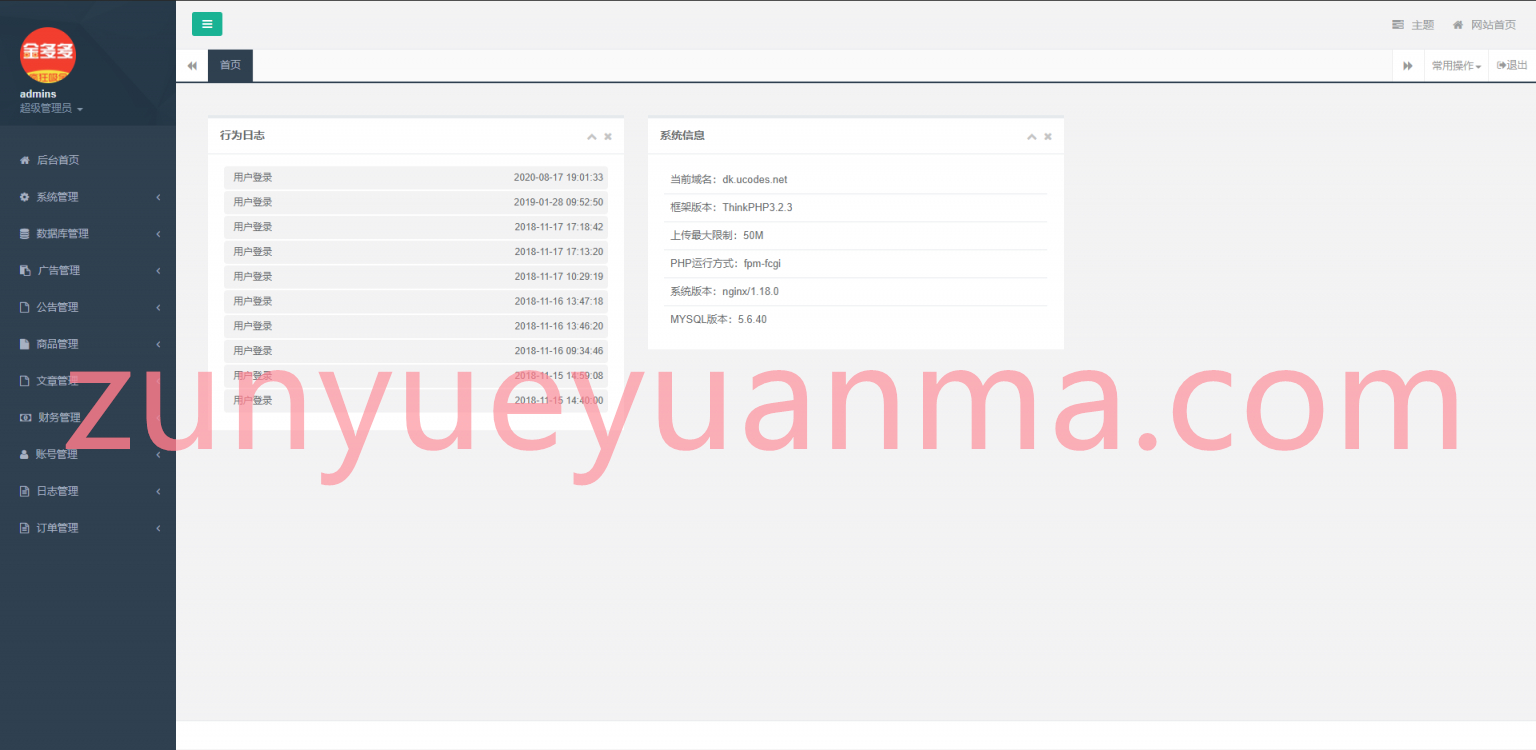
Task: Select log entry dated 2018-11-16 09:34:46
Action: (416, 351)
